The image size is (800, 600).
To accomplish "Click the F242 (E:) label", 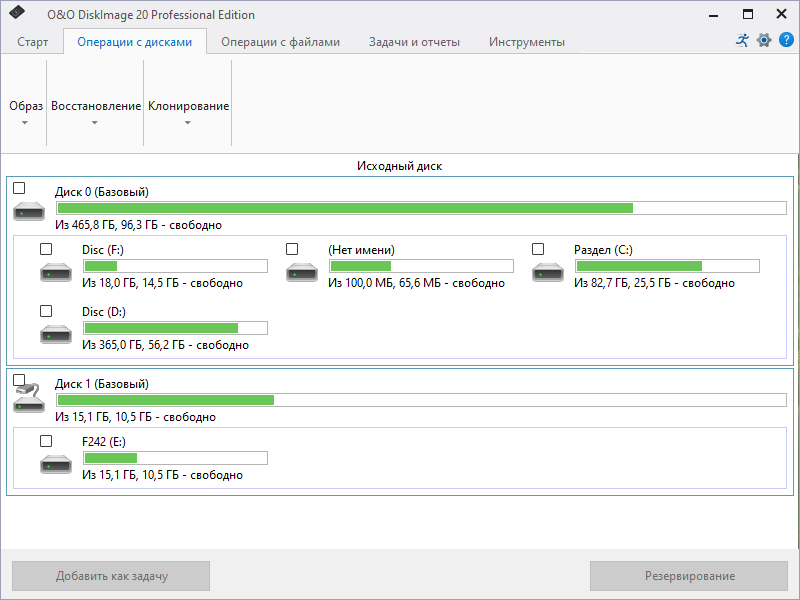I will [x=104, y=442].
